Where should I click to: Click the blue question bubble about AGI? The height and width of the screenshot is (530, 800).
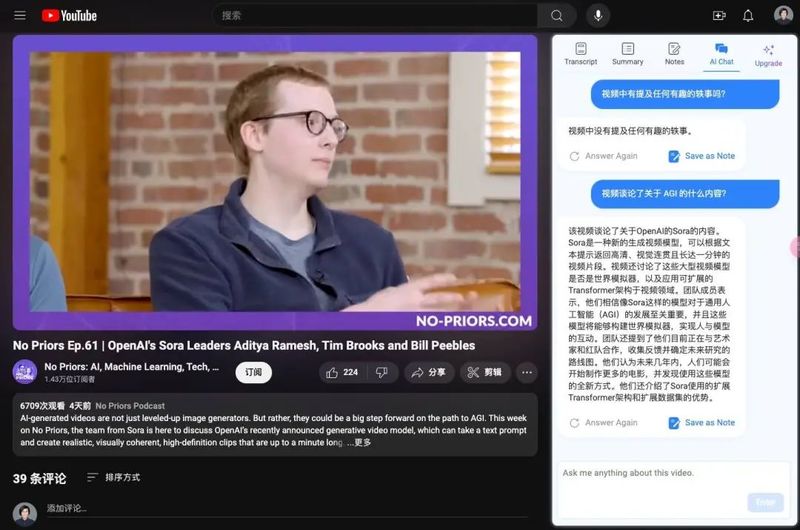tap(685, 194)
